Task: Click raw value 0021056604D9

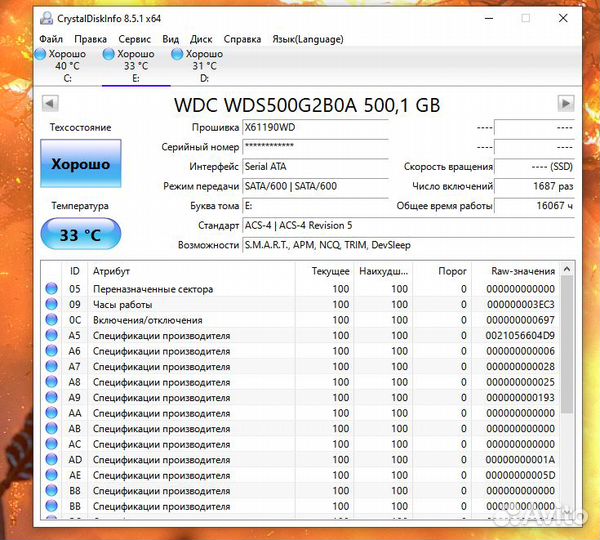Action: (520, 335)
